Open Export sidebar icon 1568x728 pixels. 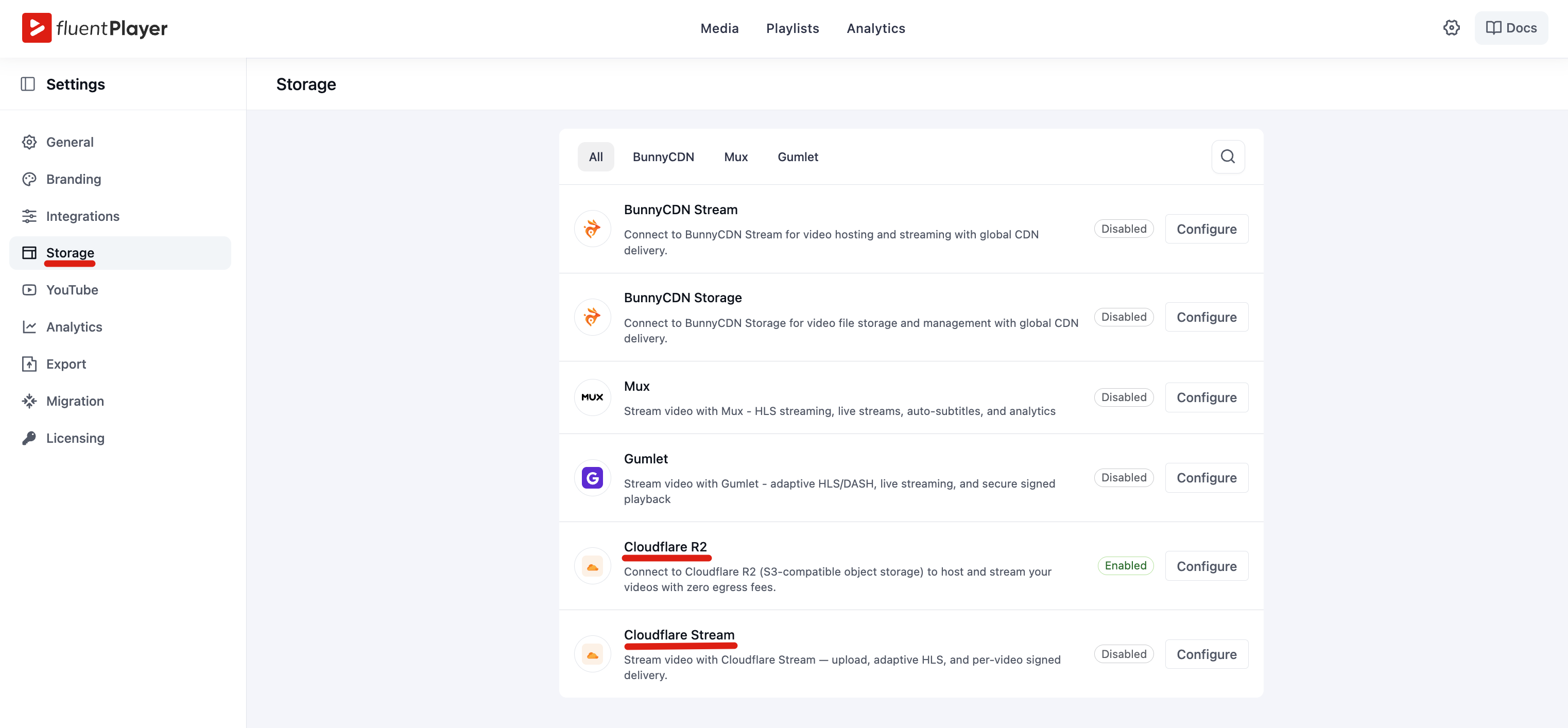(x=29, y=364)
